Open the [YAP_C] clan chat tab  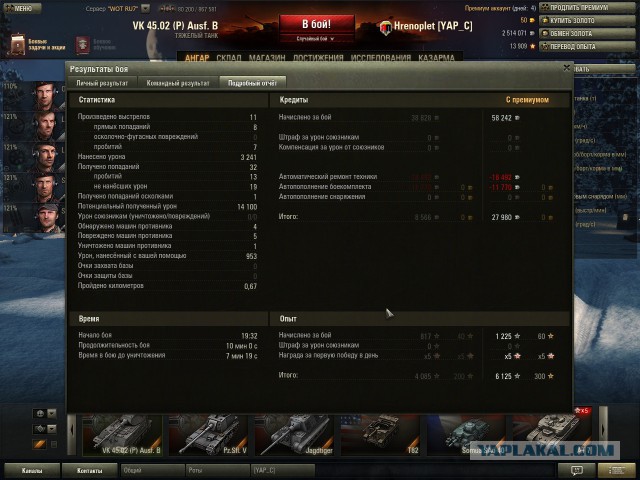283,471
